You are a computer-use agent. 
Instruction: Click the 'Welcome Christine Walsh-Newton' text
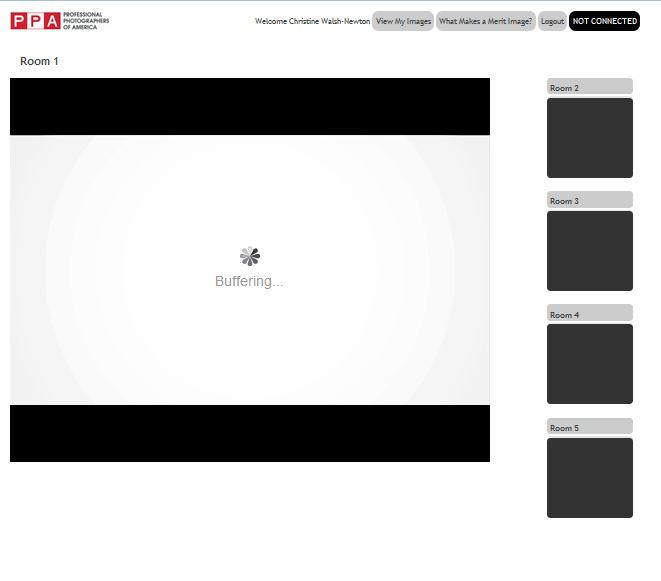pyautogui.click(x=312, y=21)
